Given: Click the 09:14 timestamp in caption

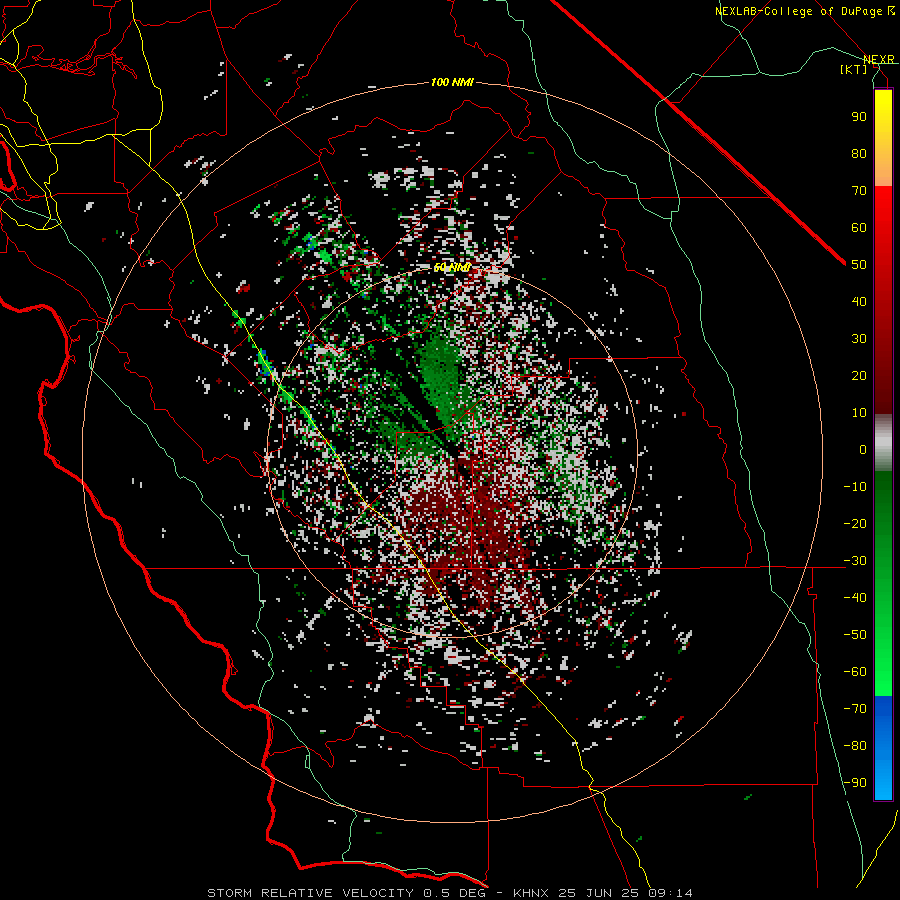Looking at the screenshot, I should [671, 893].
